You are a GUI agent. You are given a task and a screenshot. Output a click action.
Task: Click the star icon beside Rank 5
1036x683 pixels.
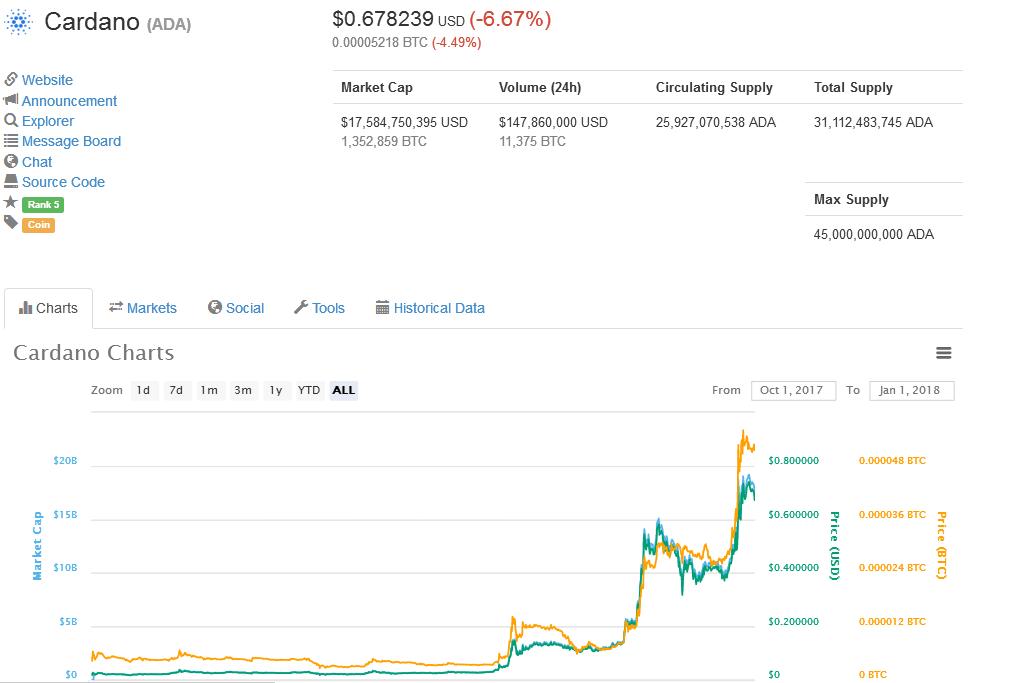11,202
